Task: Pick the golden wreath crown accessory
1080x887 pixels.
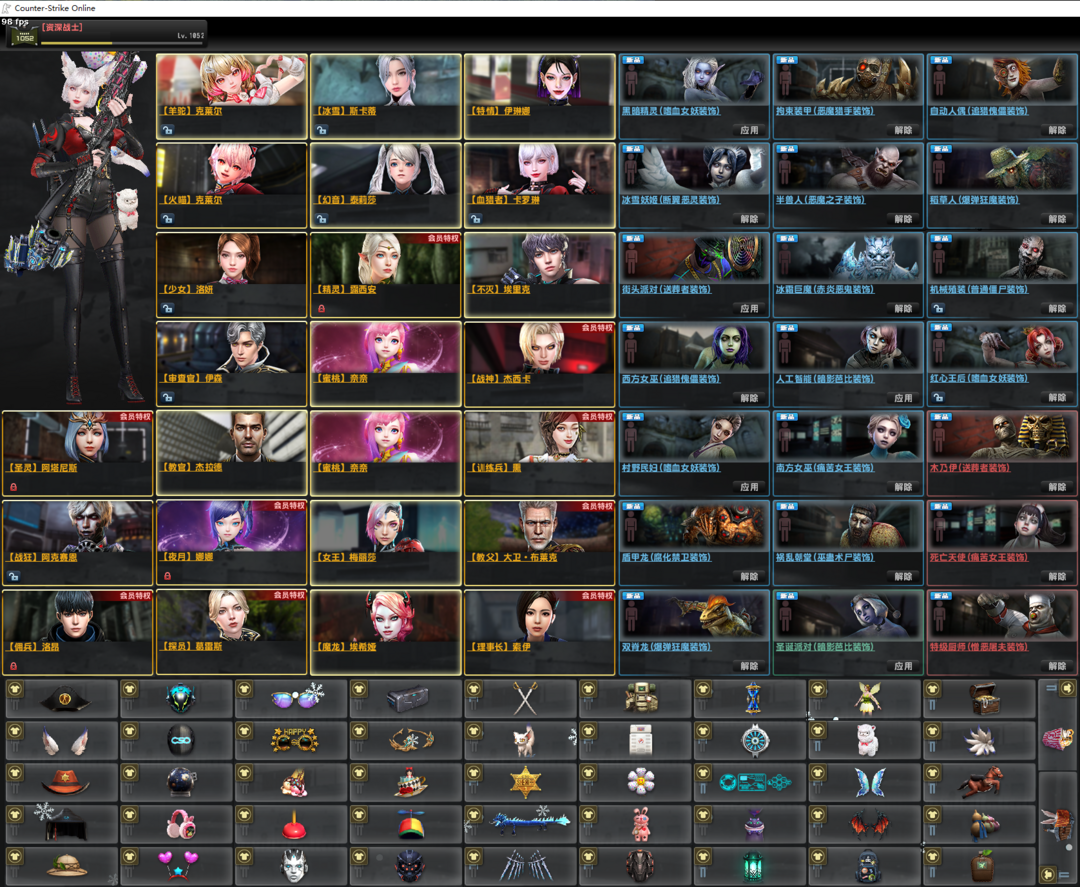Action: (411, 740)
